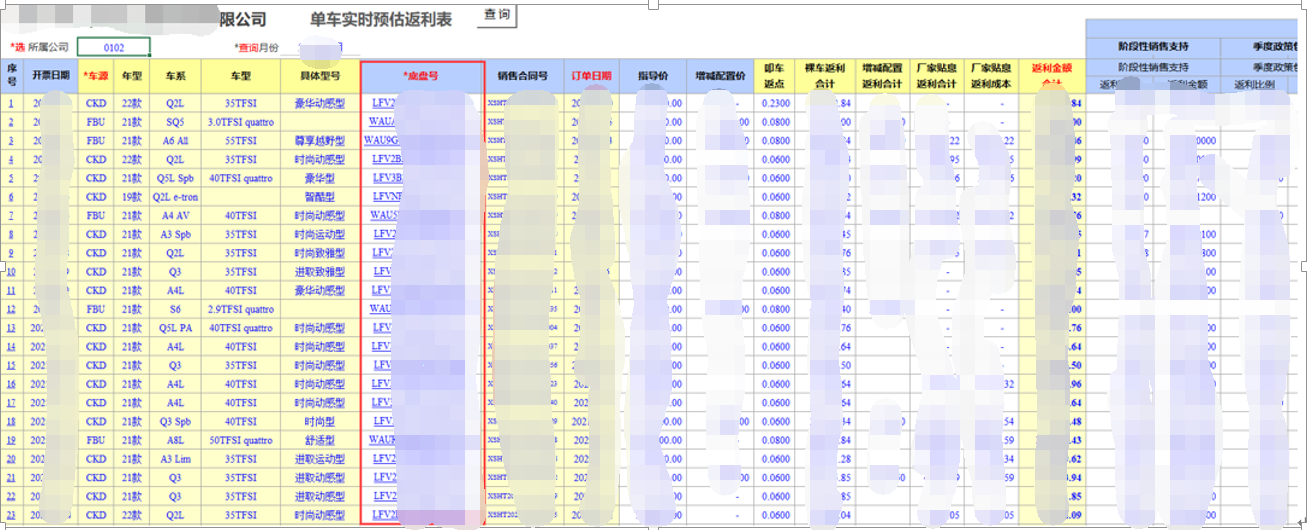Select the cell reading Q5L Spb
Viewport: 1307px width, 530px height.
tap(175, 178)
